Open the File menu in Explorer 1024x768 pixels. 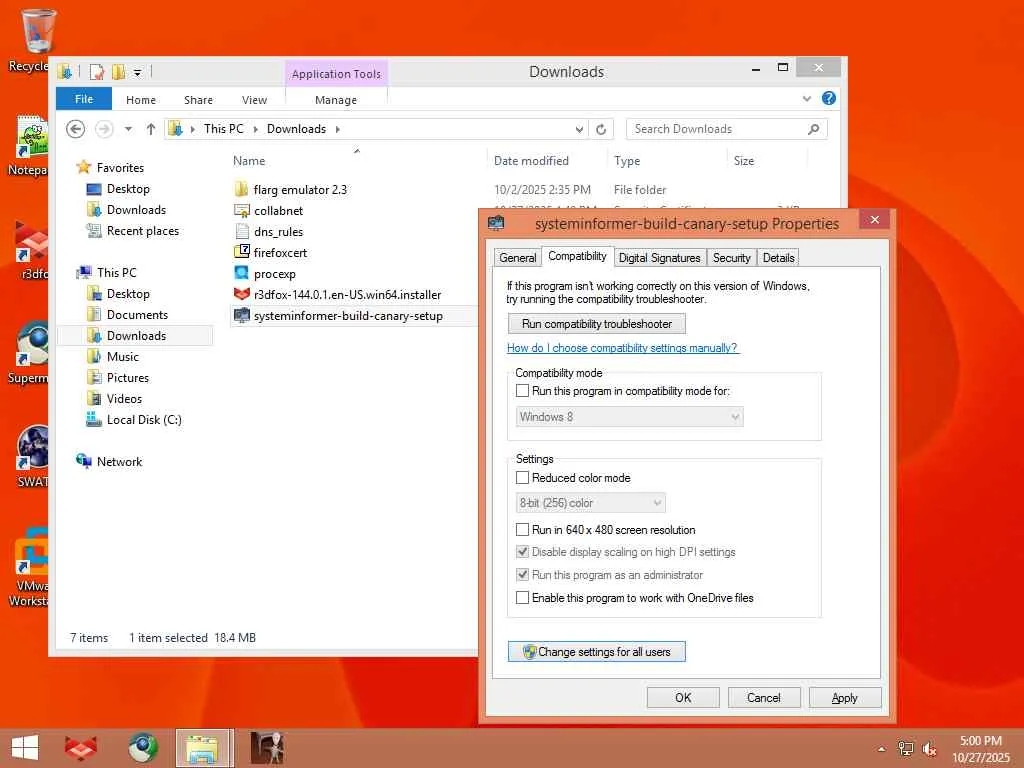[x=84, y=99]
